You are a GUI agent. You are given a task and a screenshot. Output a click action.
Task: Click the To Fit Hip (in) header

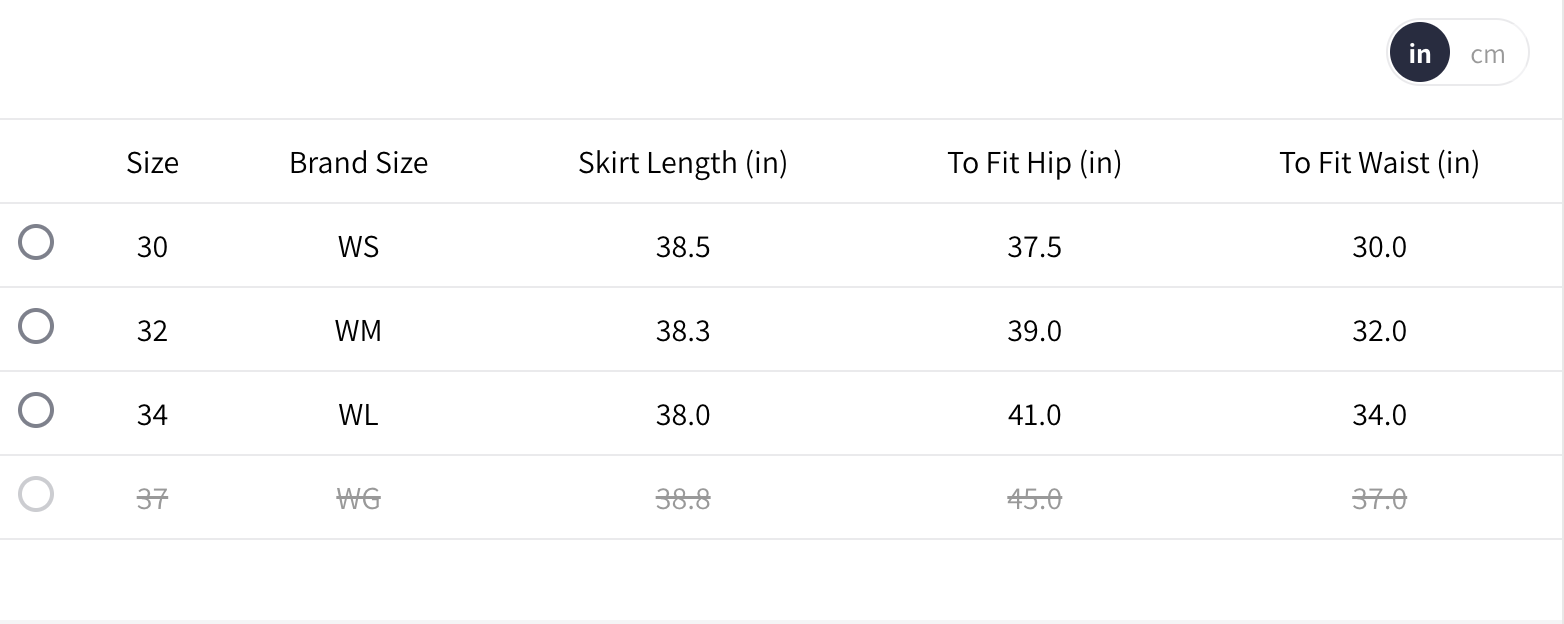point(1034,163)
